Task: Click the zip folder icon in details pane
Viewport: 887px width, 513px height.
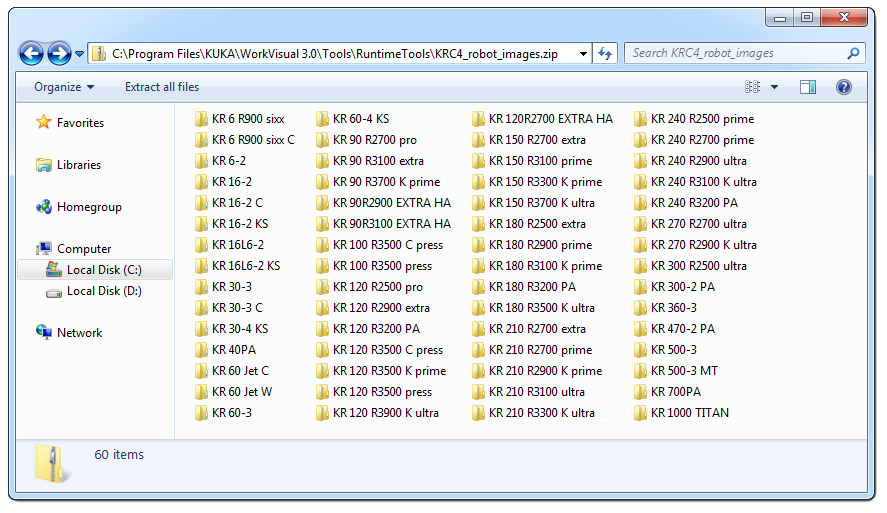Action: click(x=52, y=464)
